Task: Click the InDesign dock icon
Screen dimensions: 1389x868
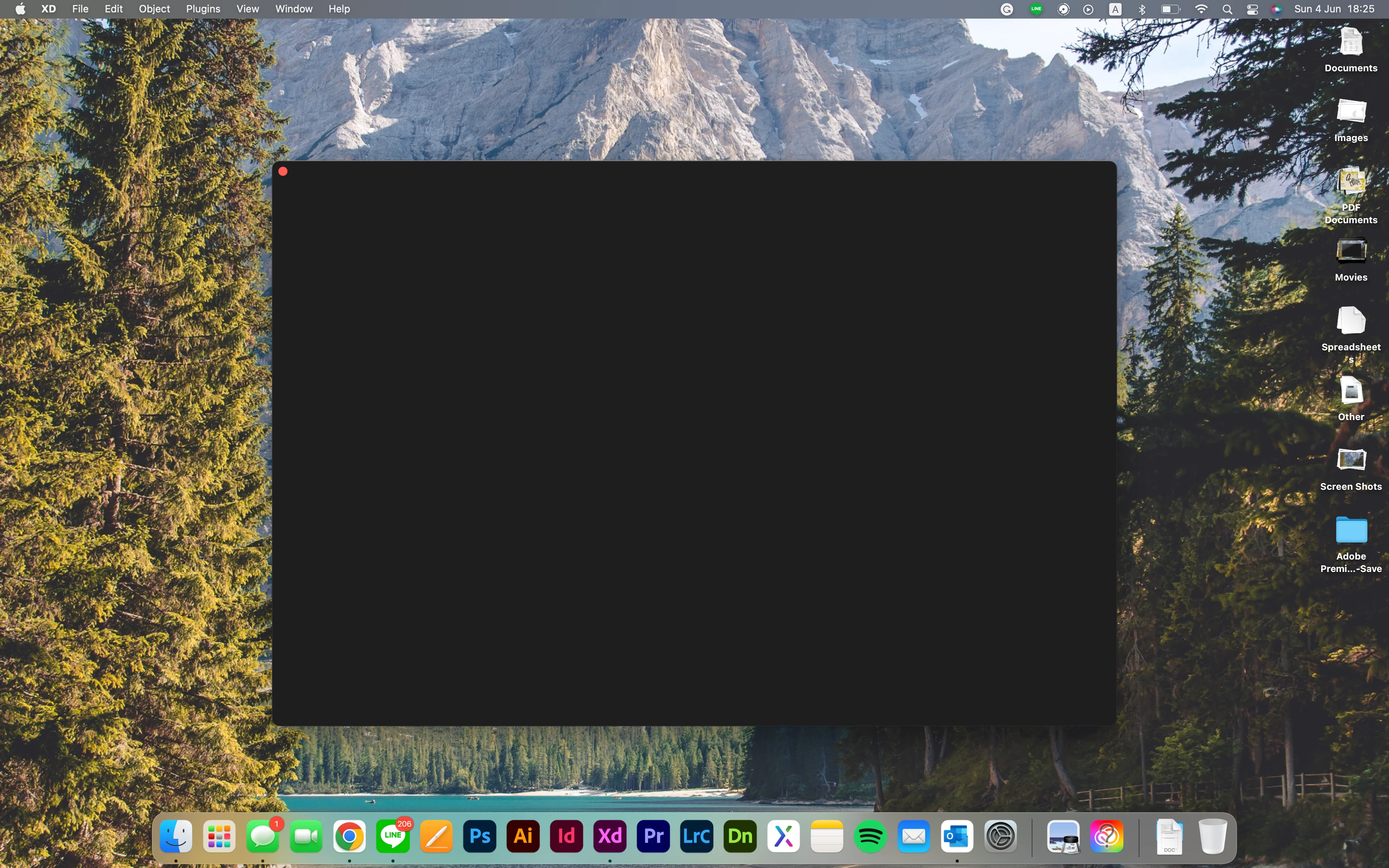Action: coord(566,837)
